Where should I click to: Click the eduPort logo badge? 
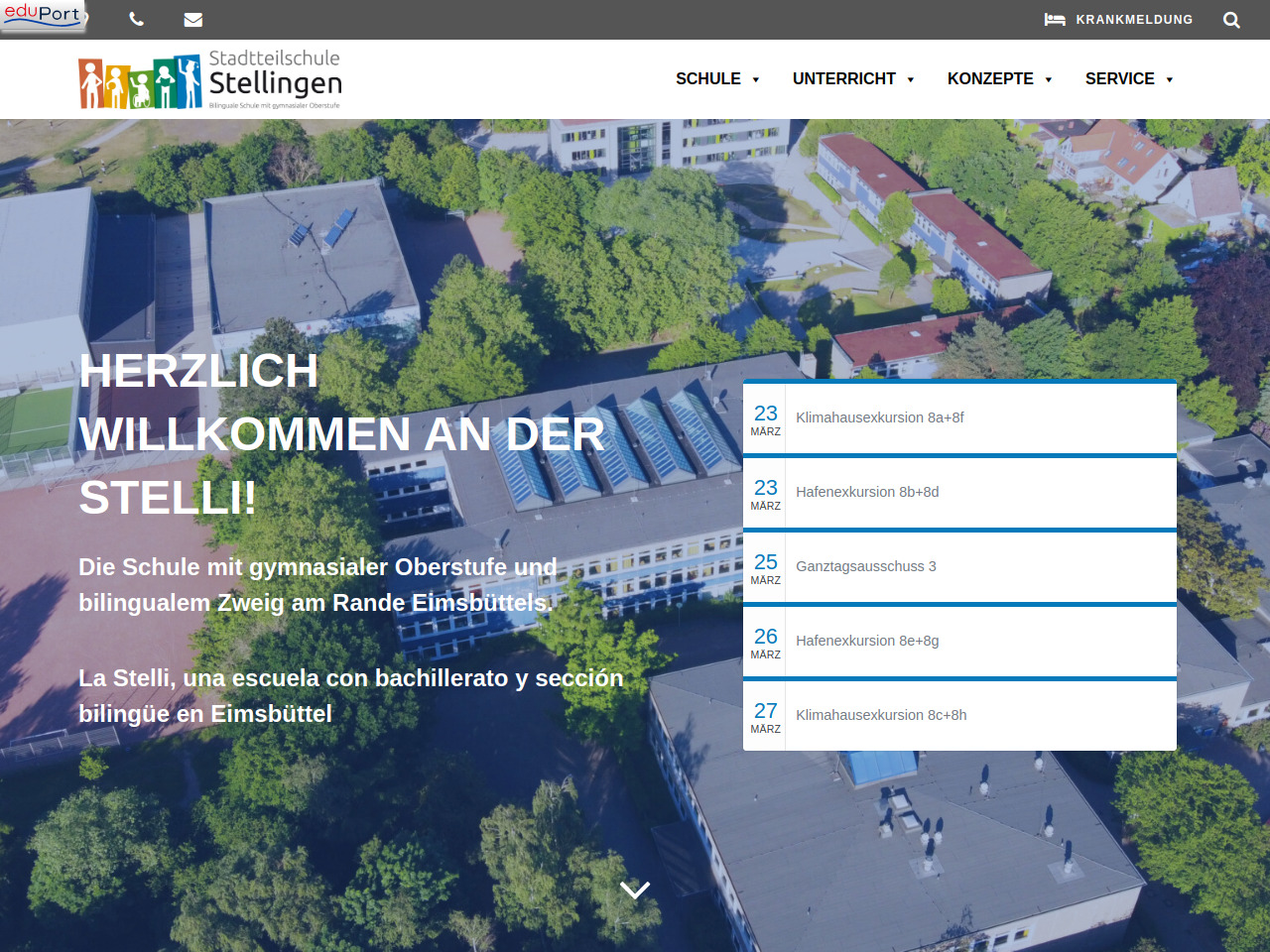(x=43, y=15)
